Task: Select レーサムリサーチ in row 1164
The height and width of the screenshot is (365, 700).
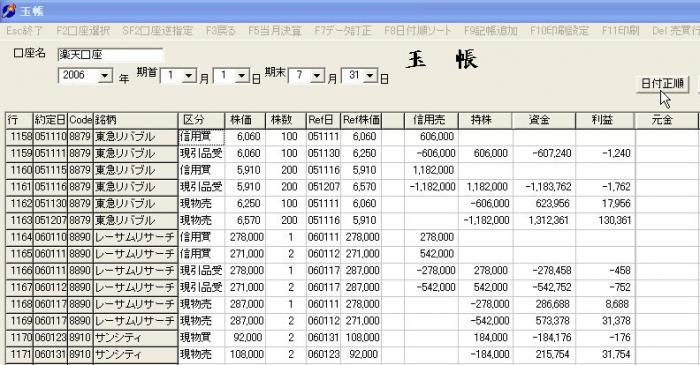Action: point(135,237)
